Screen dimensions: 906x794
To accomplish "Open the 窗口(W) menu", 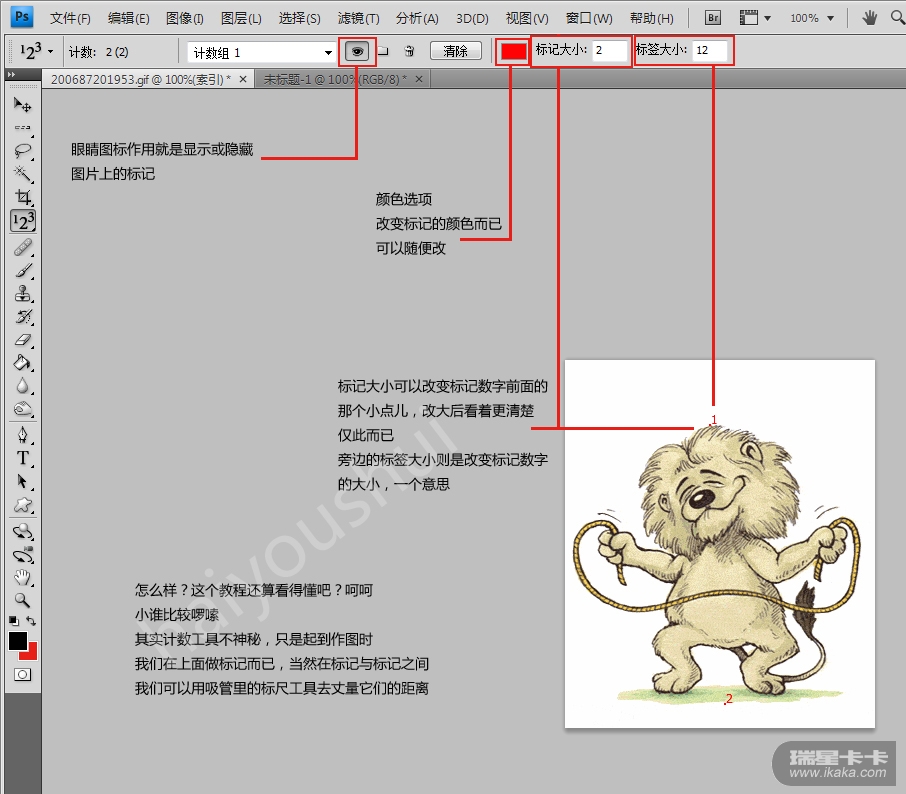I will [x=589, y=18].
